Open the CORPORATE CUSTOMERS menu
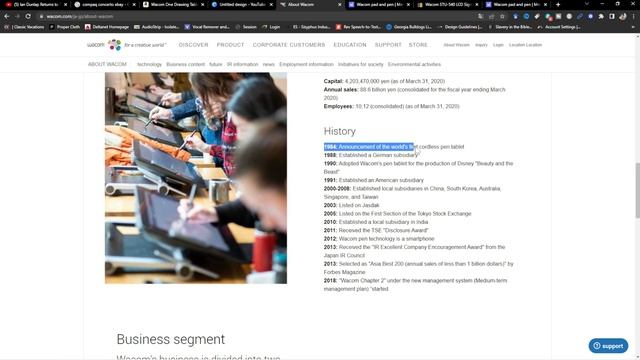The height and width of the screenshot is (360, 640). pyautogui.click(x=289, y=45)
